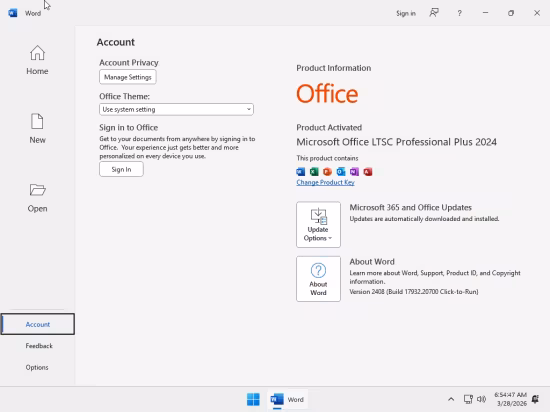
Task: Click the PowerPoint product icon
Action: coord(327,171)
